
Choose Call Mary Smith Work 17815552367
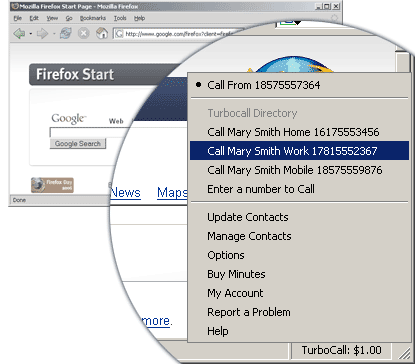point(299,151)
